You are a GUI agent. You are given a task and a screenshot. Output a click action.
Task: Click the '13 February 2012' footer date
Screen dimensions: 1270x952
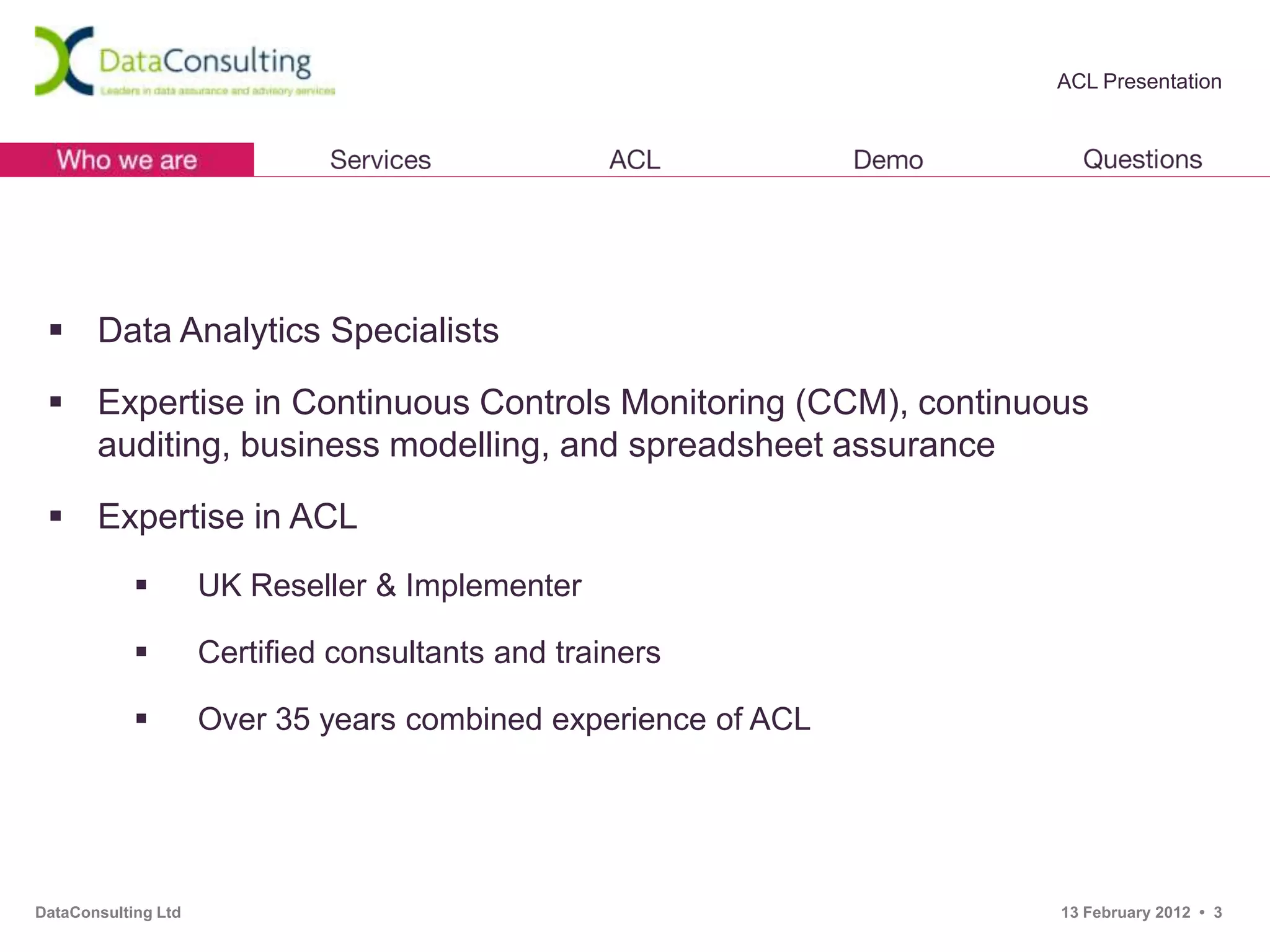click(1126, 912)
